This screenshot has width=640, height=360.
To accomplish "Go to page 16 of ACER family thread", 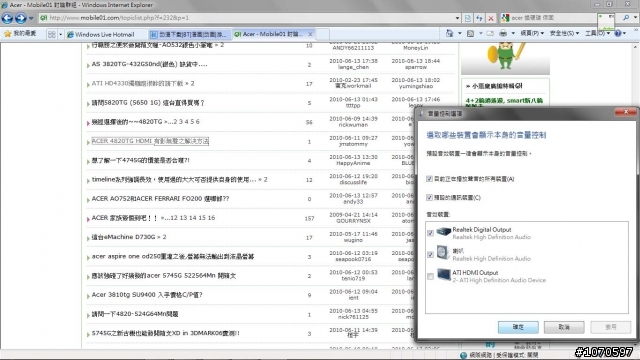I will [x=211, y=218].
